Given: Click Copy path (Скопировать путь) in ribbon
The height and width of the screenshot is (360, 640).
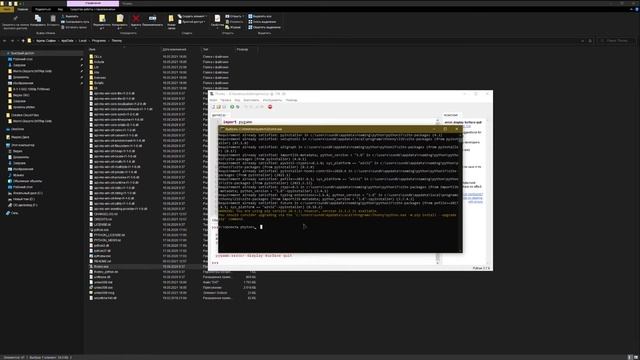Looking at the screenshot, I should click(75, 22).
